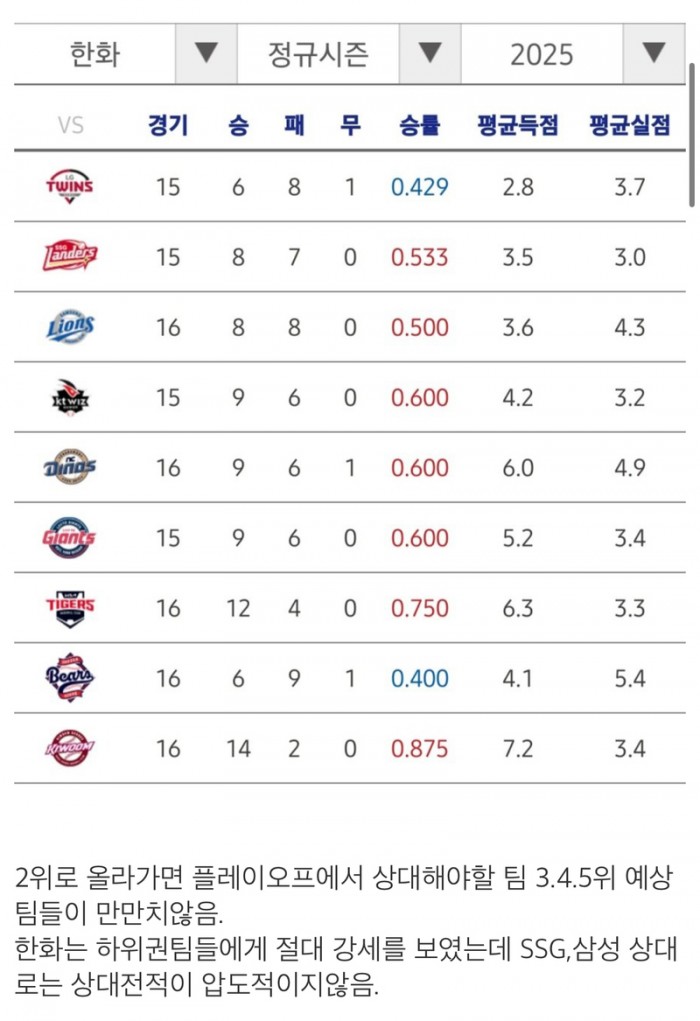Click the Doosan Bears team logo
Screen dimensions: 700x1021
[x=70, y=678]
